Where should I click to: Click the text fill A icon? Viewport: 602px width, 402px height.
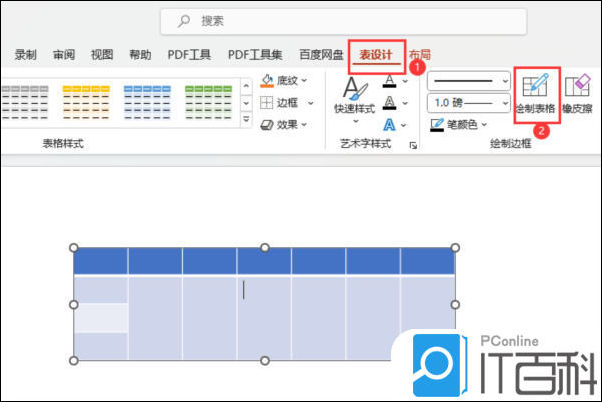click(x=389, y=81)
